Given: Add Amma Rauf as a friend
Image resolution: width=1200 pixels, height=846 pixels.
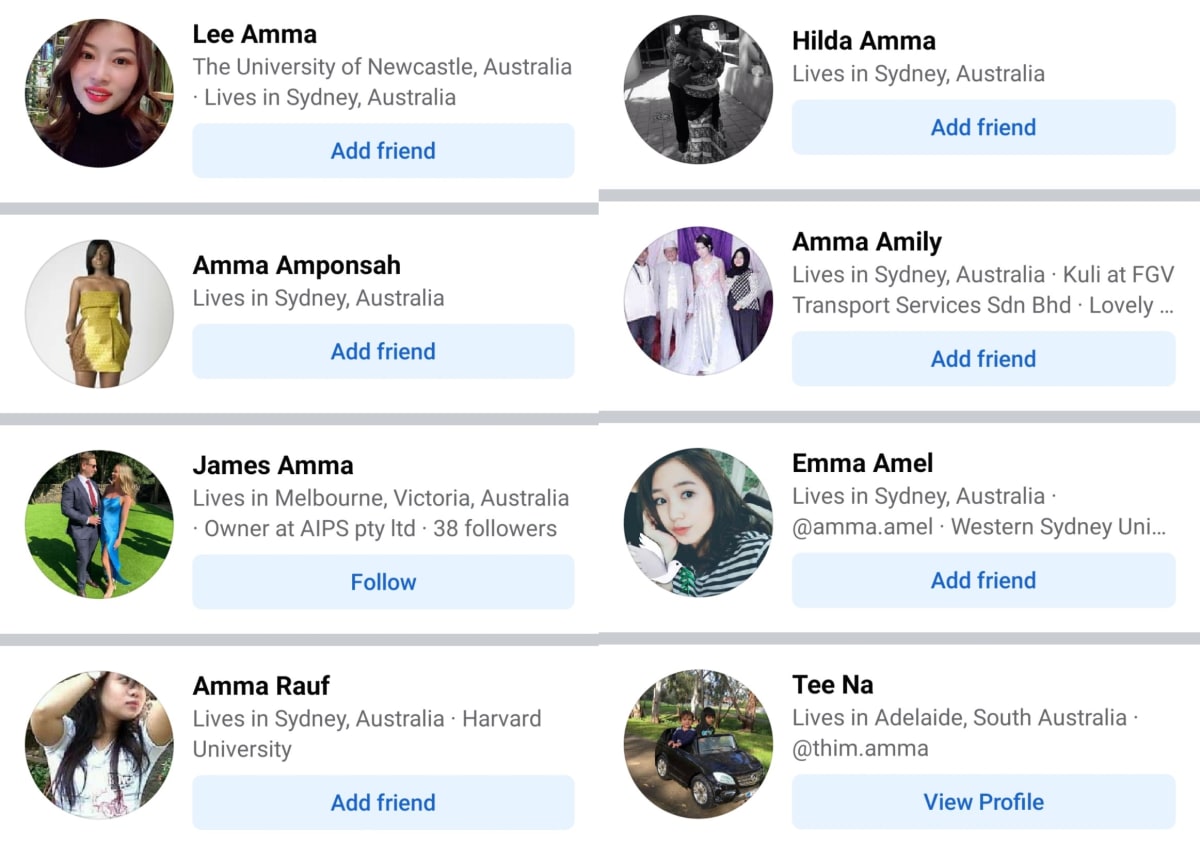Looking at the screenshot, I should 383,802.
